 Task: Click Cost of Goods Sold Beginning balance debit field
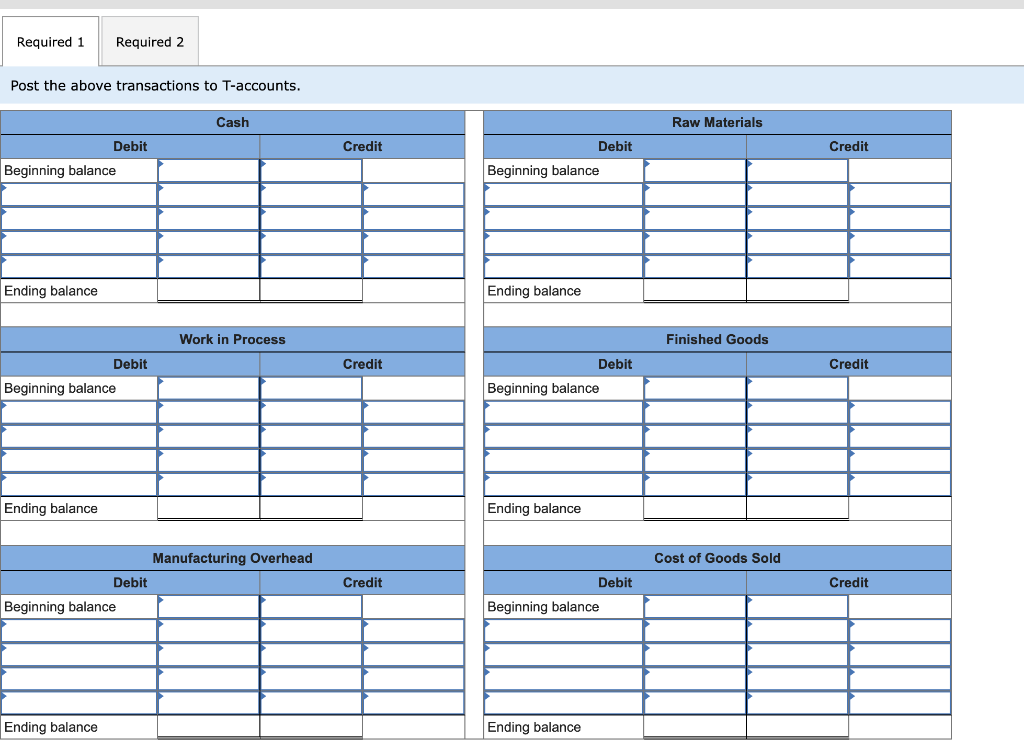(695, 607)
